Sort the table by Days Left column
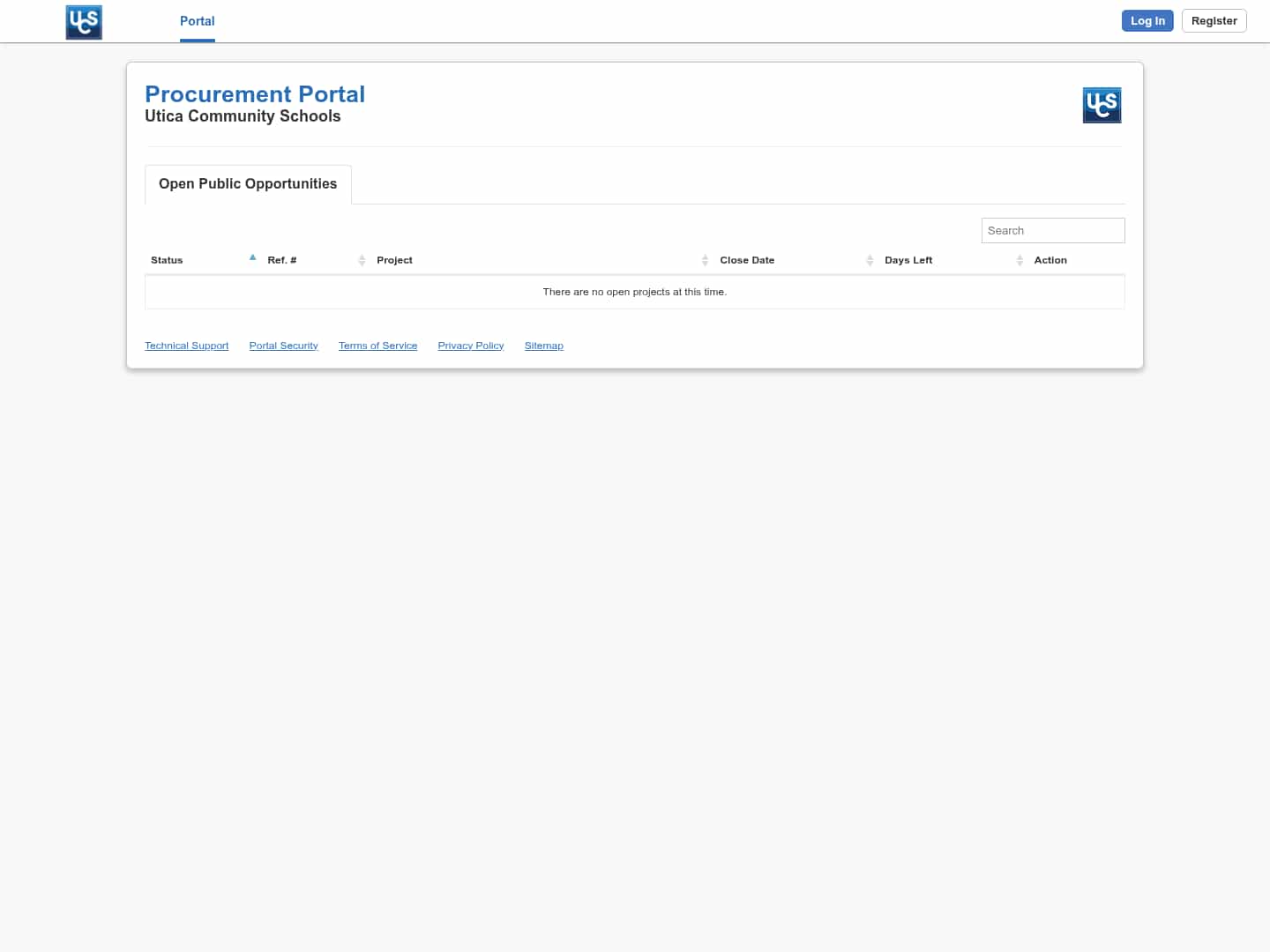Viewport: 1270px width, 952px height. pyautogui.click(x=908, y=259)
